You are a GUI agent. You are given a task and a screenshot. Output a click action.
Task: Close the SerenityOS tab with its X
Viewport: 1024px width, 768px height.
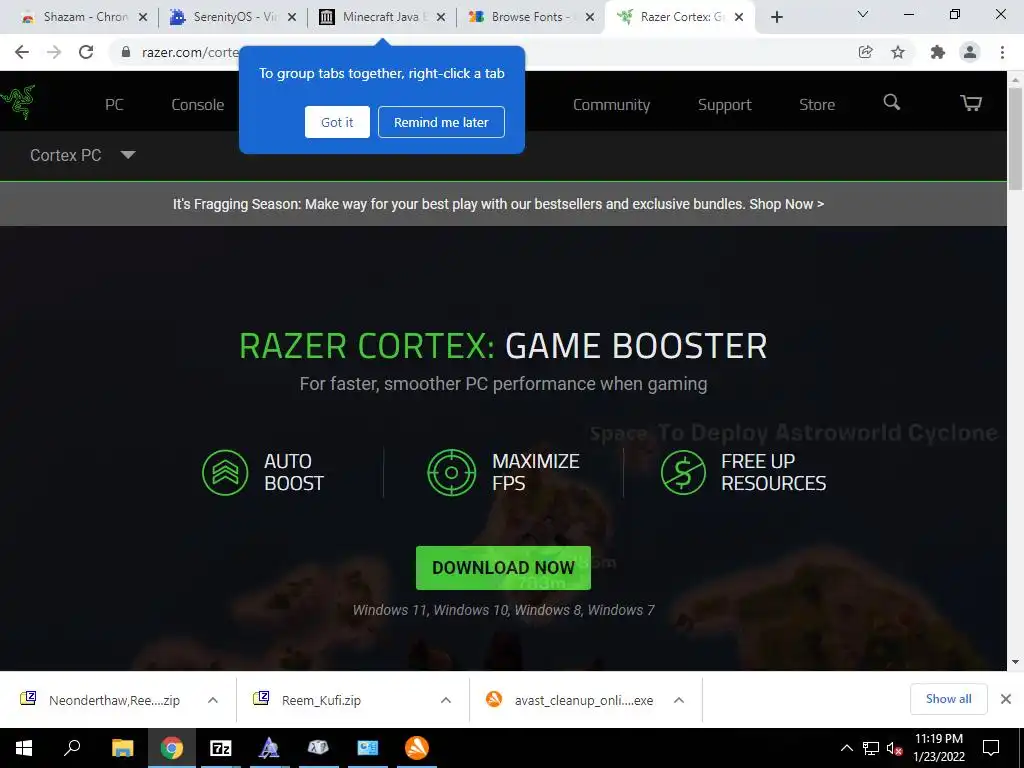pyautogui.click(x=292, y=17)
